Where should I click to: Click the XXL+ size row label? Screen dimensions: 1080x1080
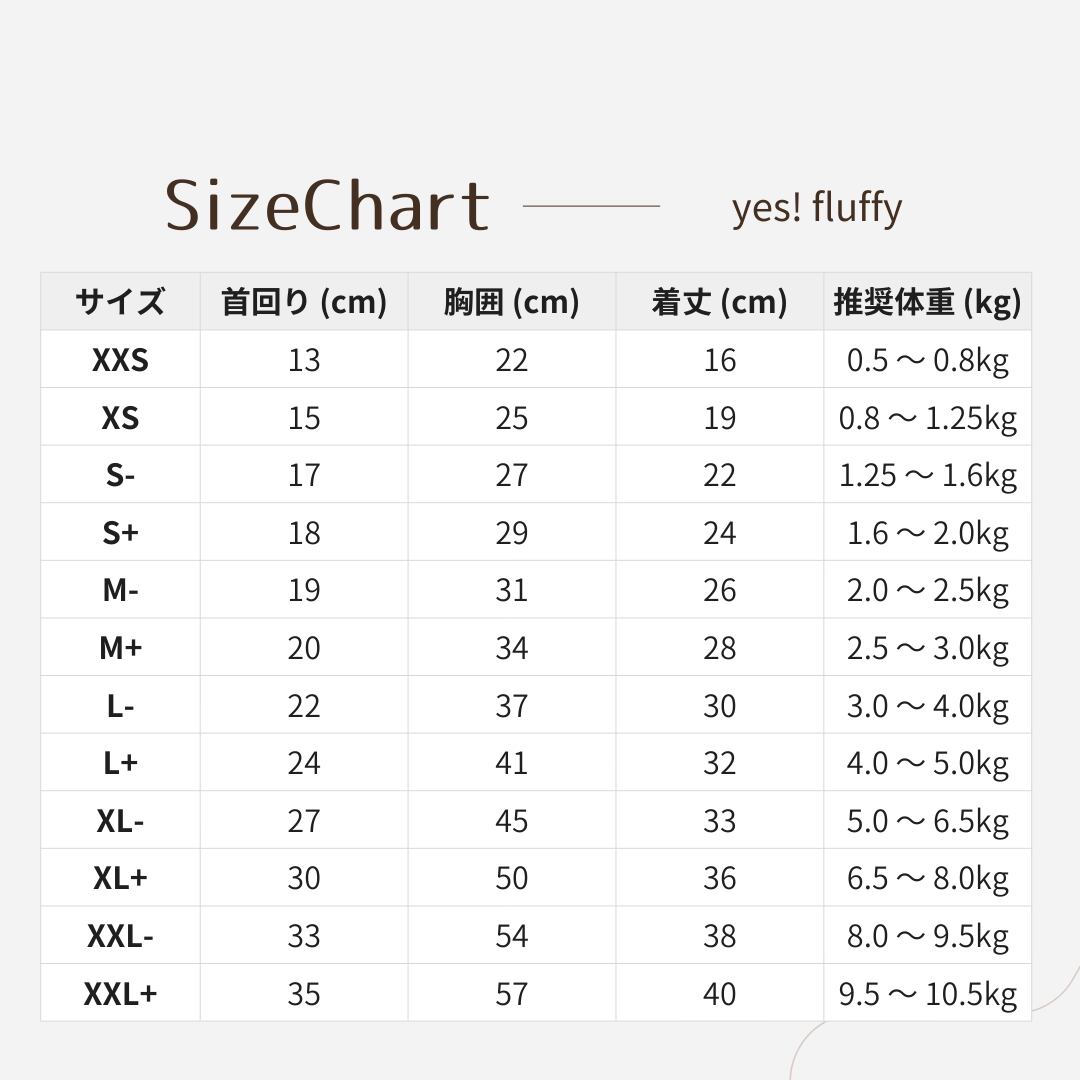click(x=120, y=994)
